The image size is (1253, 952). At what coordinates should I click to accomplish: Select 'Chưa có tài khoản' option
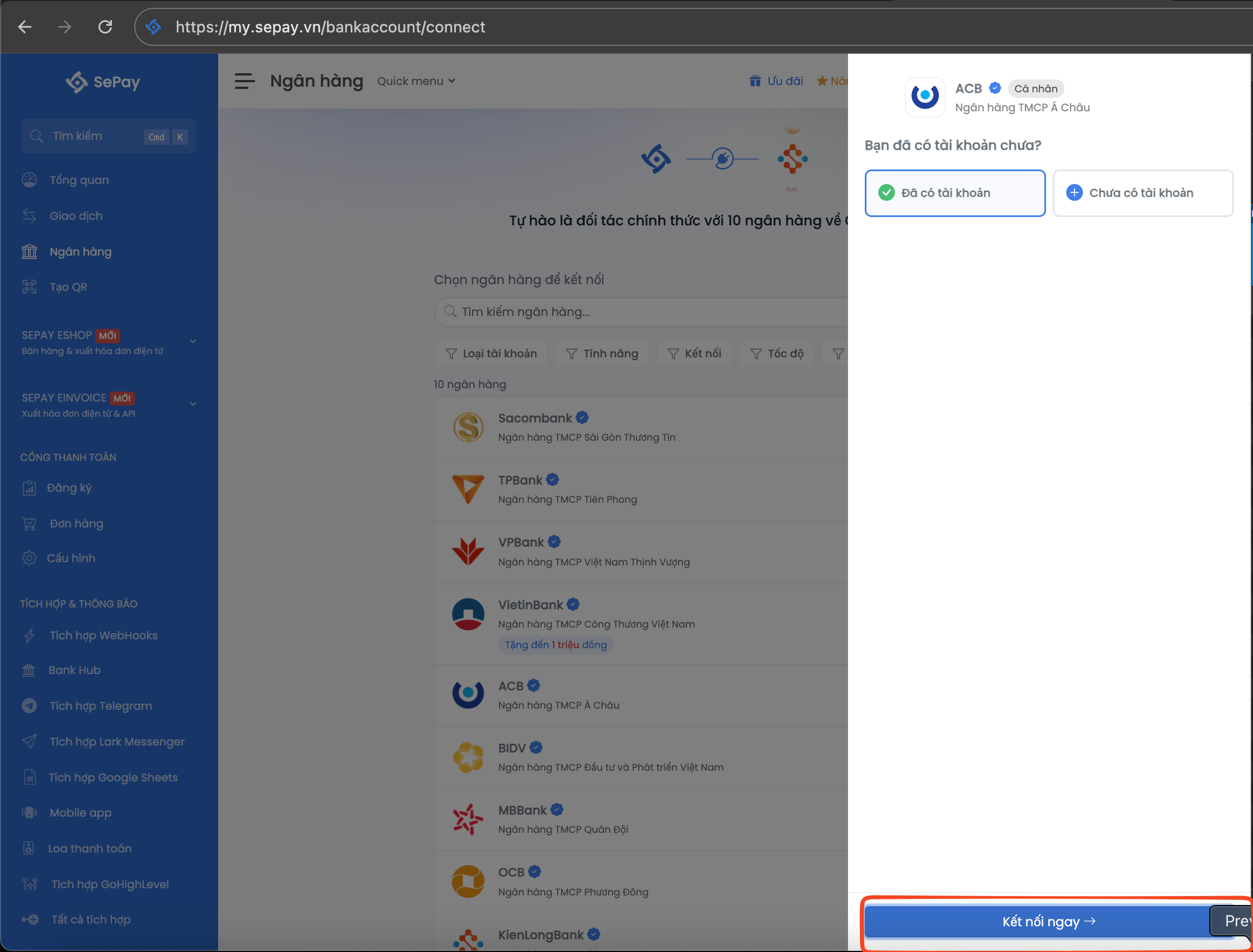[1142, 193]
